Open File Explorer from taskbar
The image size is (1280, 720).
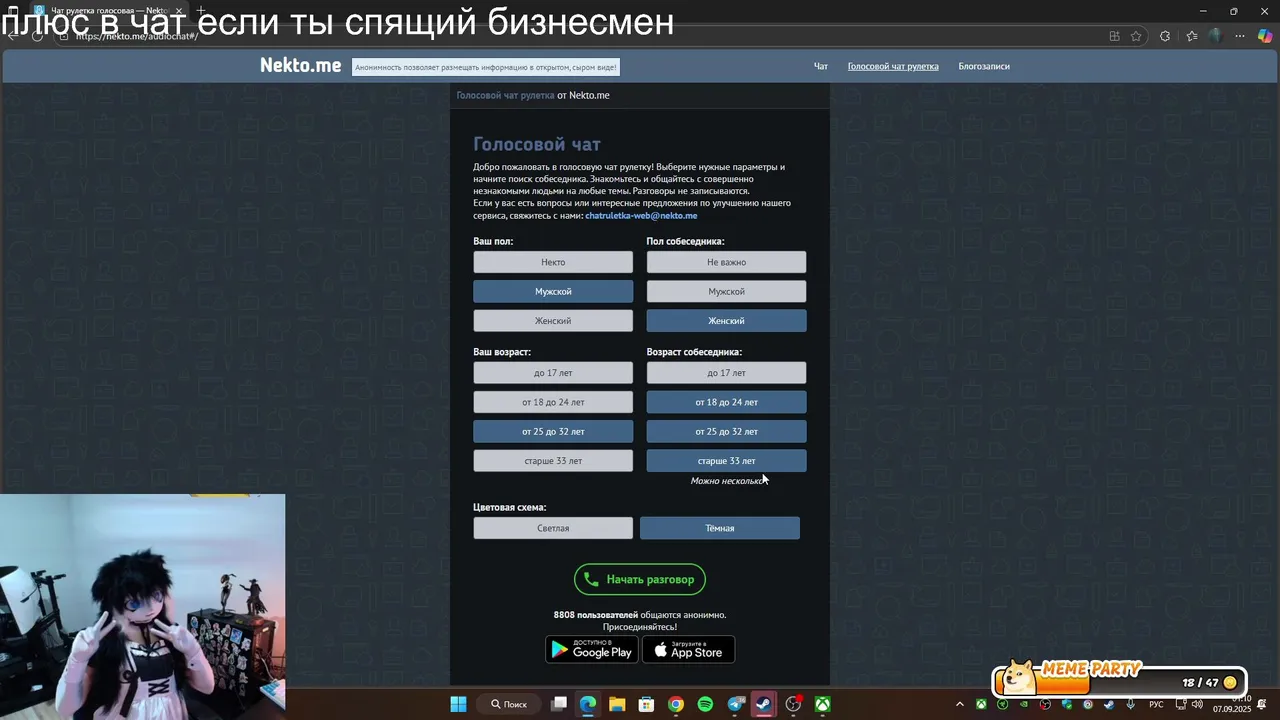click(617, 704)
